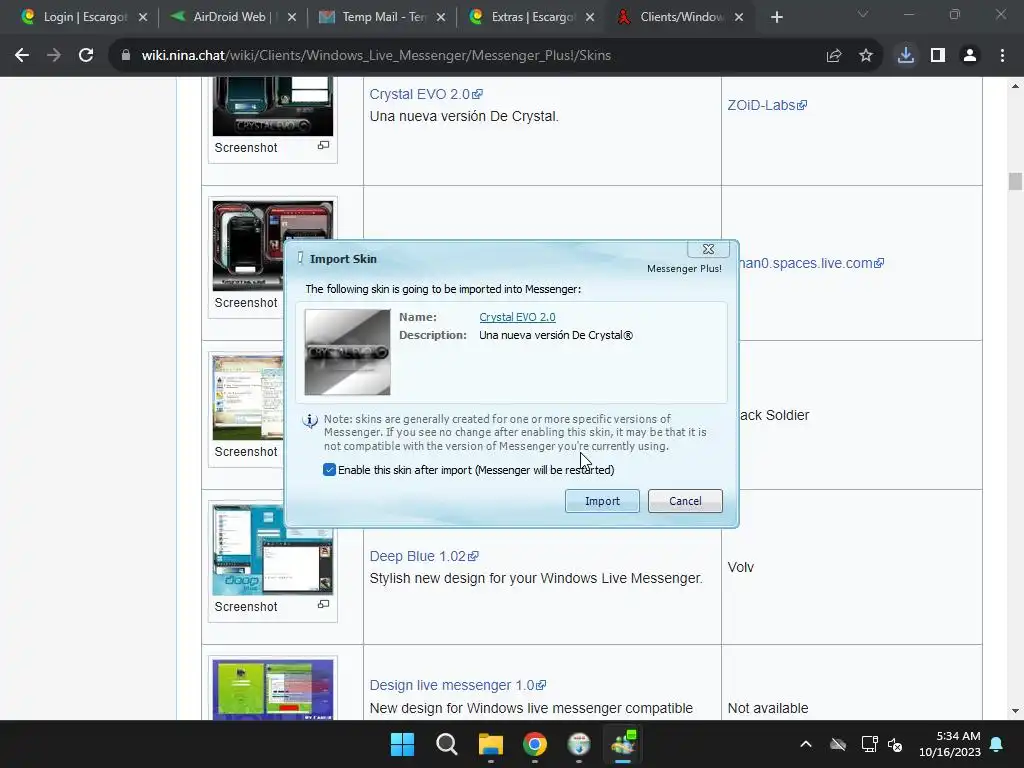The height and width of the screenshot is (768, 1024).
Task: Open the Windows Start menu
Action: point(402,744)
